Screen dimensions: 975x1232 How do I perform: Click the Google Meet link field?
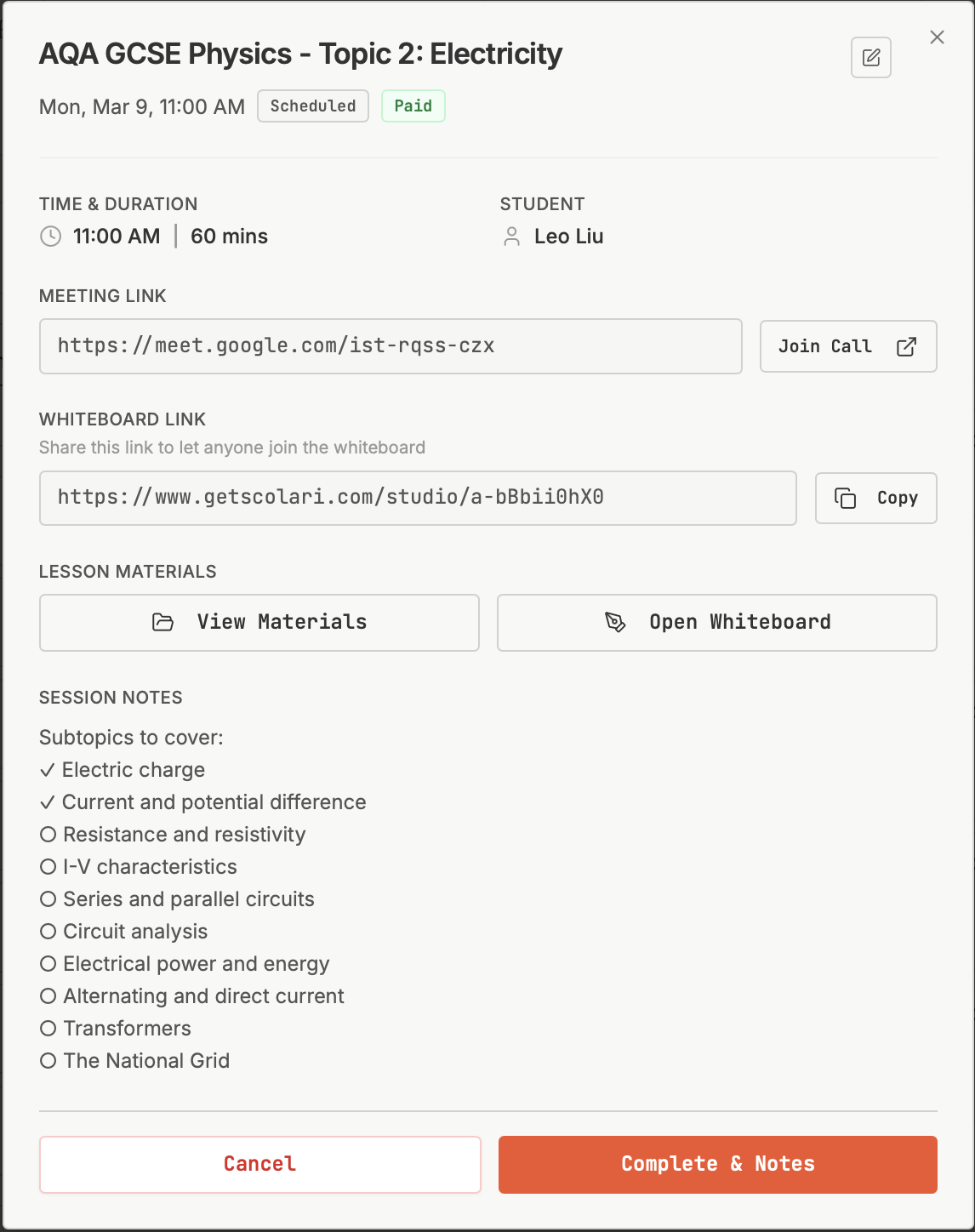pyautogui.click(x=390, y=346)
